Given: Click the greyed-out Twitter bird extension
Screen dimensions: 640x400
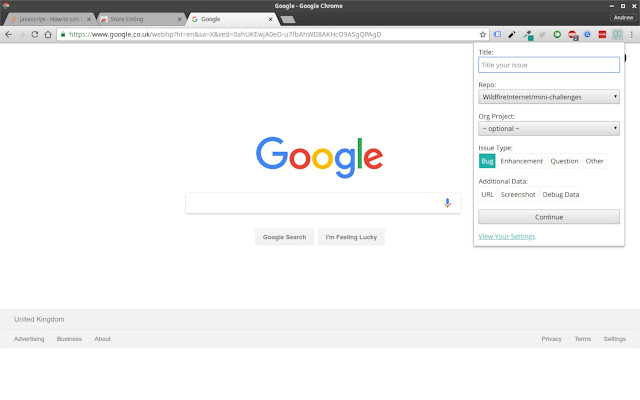Looking at the screenshot, I should [x=542, y=35].
